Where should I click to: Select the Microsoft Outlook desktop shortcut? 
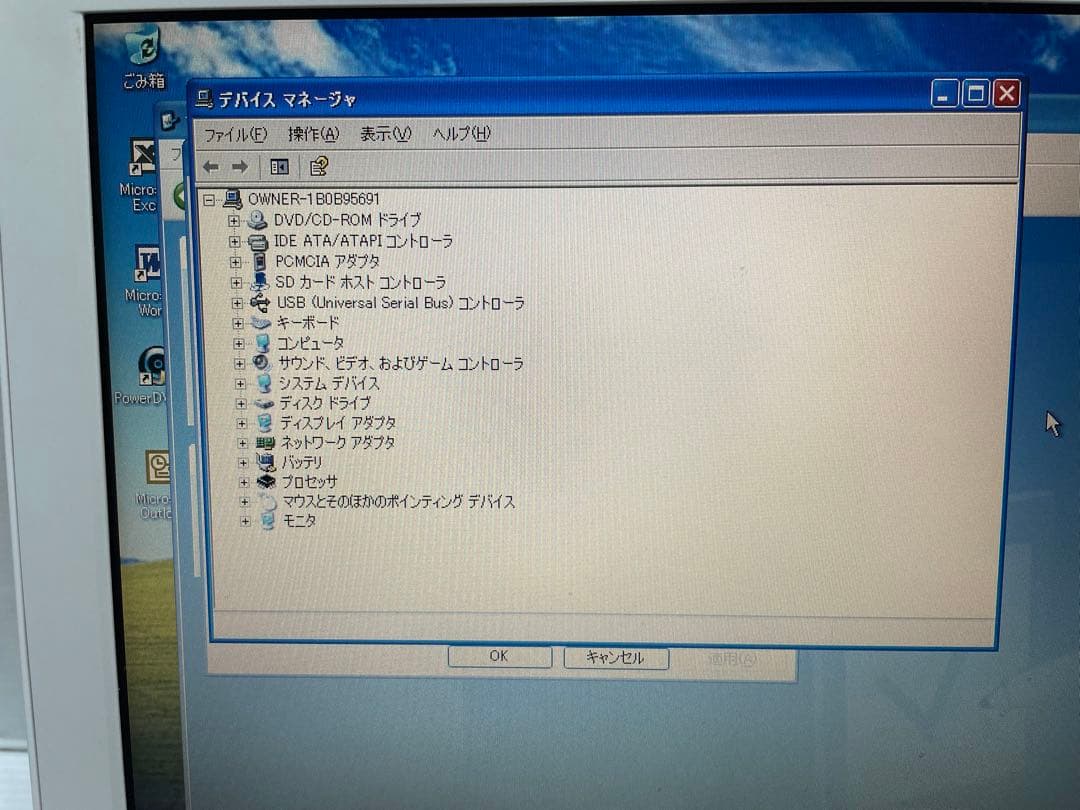(x=154, y=484)
